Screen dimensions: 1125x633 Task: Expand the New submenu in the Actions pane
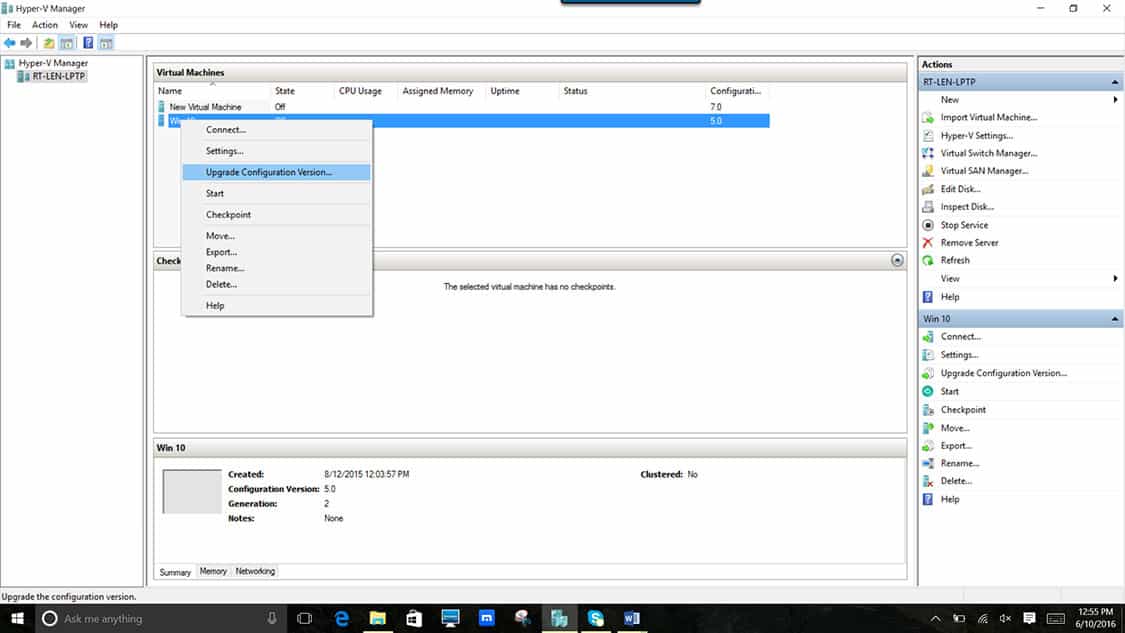(x=1115, y=100)
